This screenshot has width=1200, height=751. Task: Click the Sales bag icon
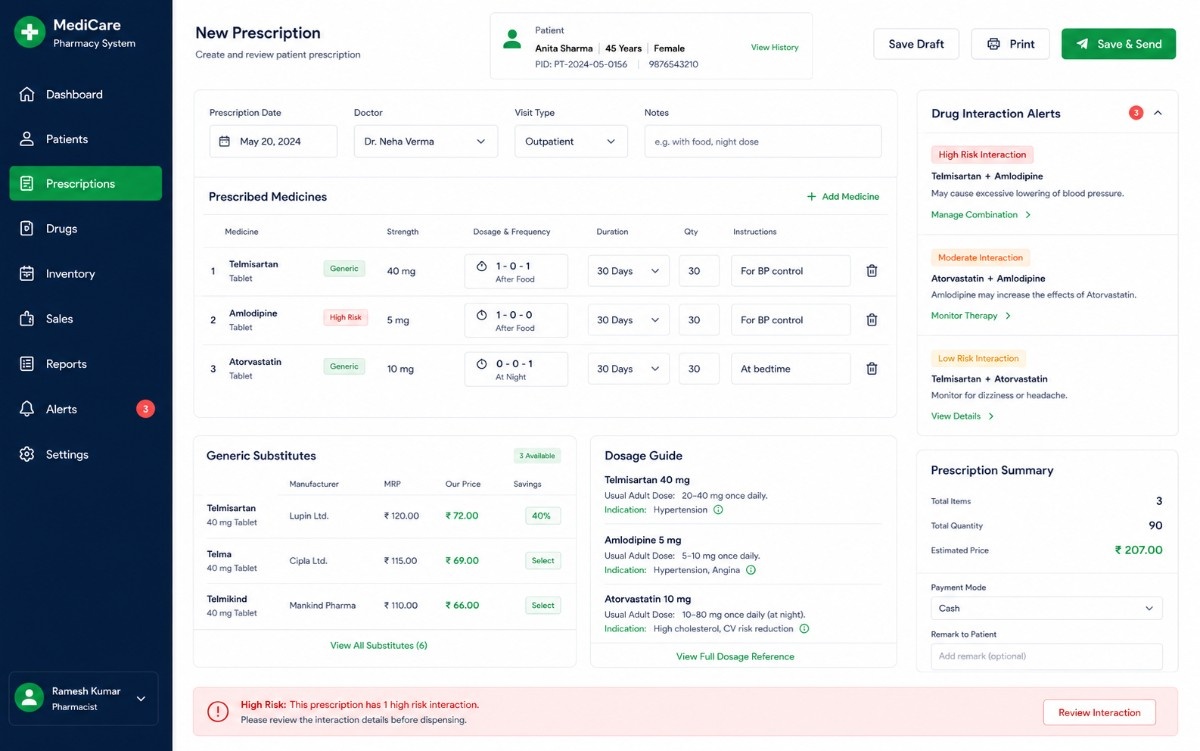[x=27, y=318]
